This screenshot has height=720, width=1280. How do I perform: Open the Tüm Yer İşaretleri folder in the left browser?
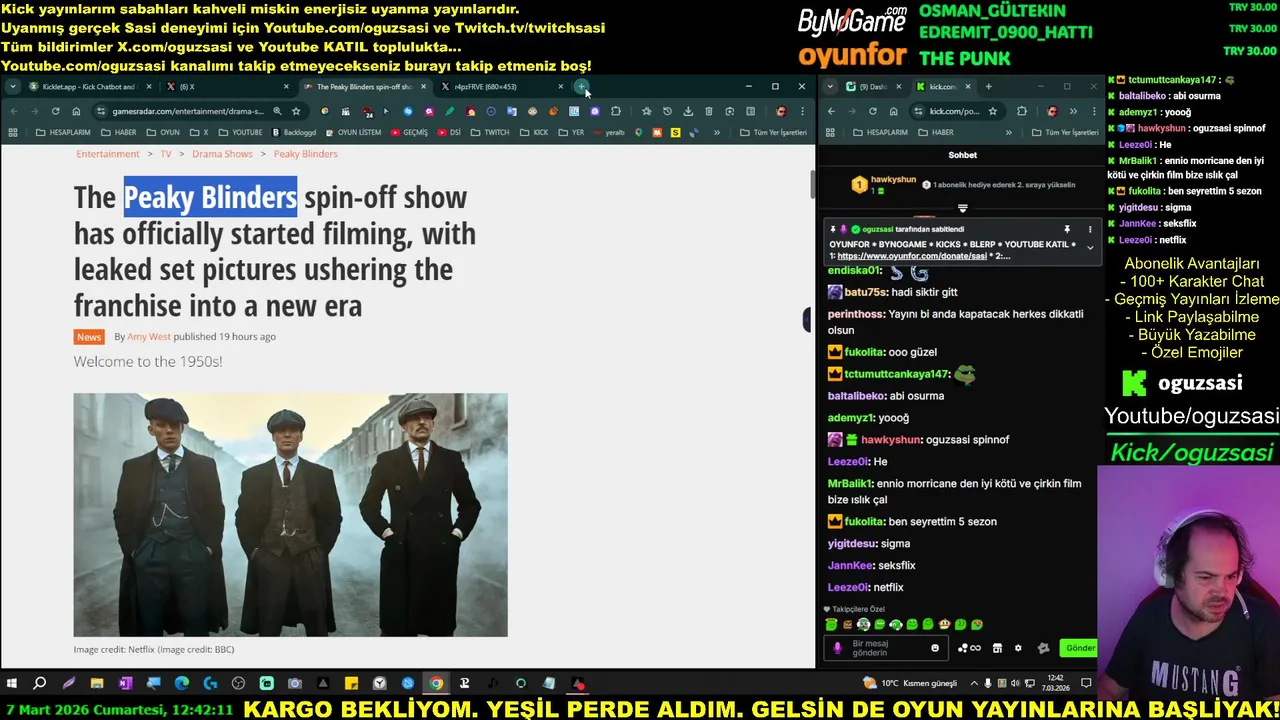click(x=773, y=132)
